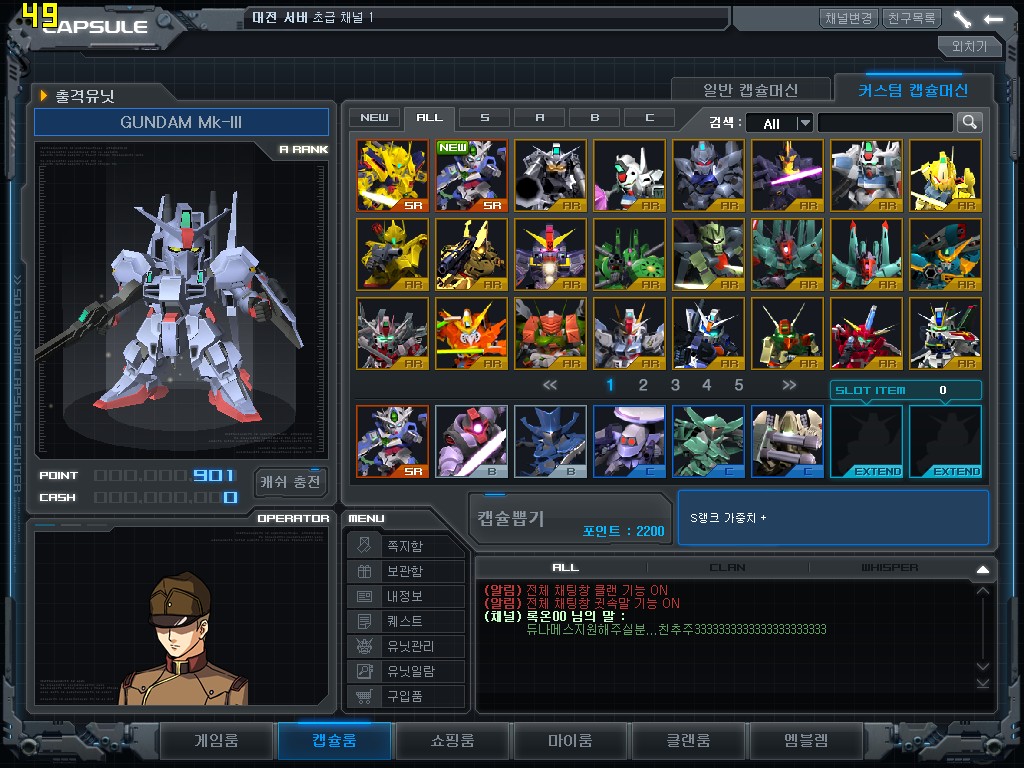
Task: Go to 쇼핑룸 in the bottom navigation
Action: 453,741
